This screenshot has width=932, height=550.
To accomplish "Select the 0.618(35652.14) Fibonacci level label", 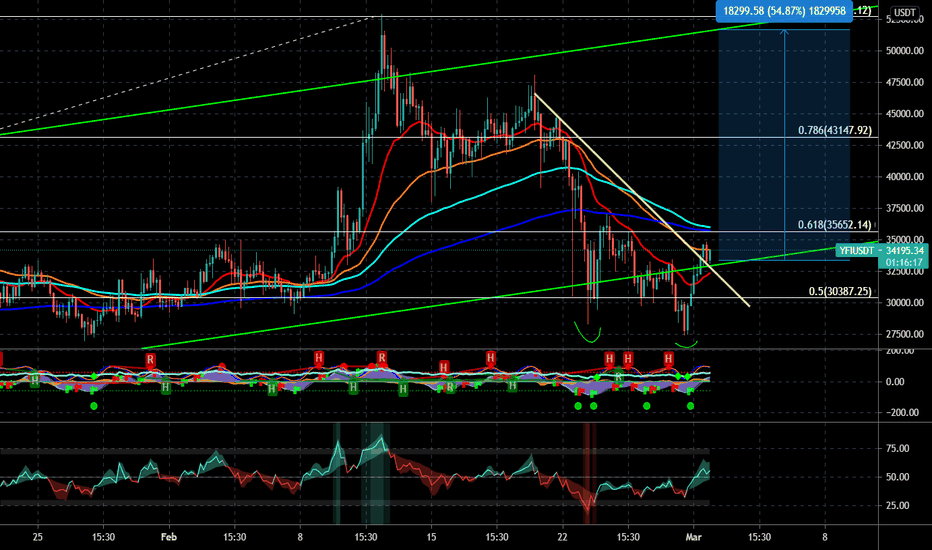I will (835, 225).
